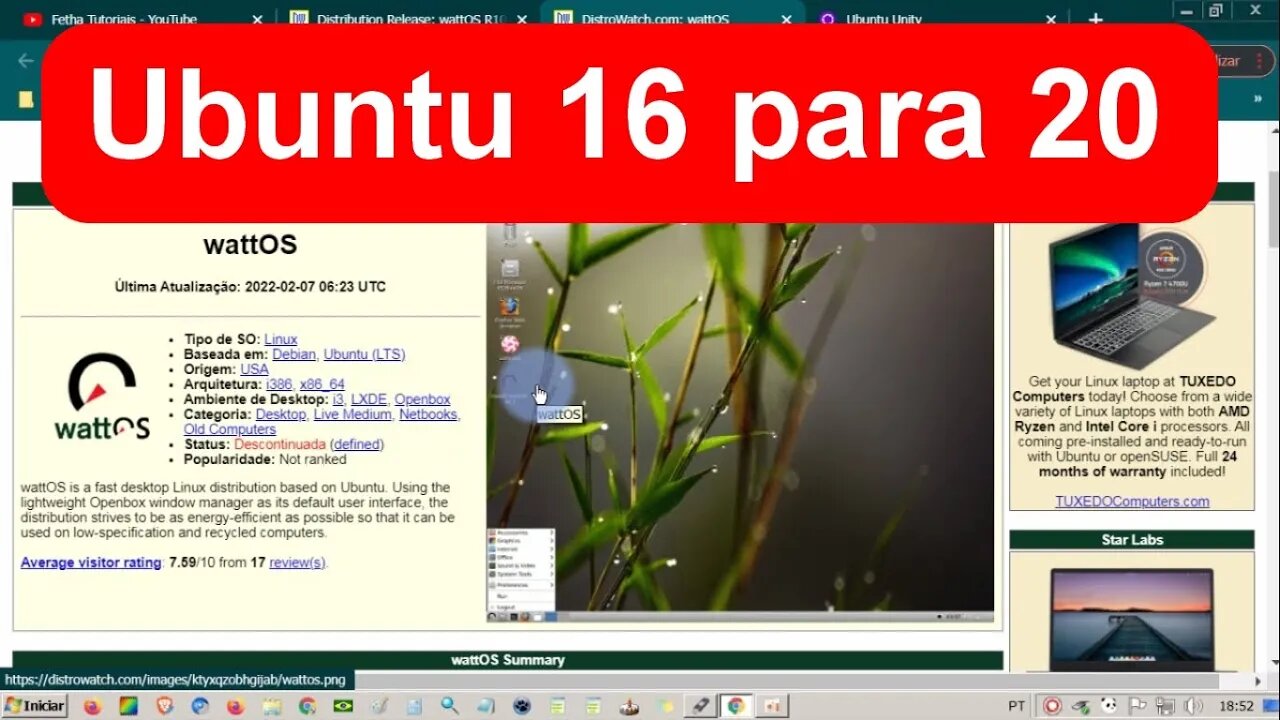Open the Netbooks category link
Image resolution: width=1280 pixels, height=720 pixels.
[x=428, y=414]
